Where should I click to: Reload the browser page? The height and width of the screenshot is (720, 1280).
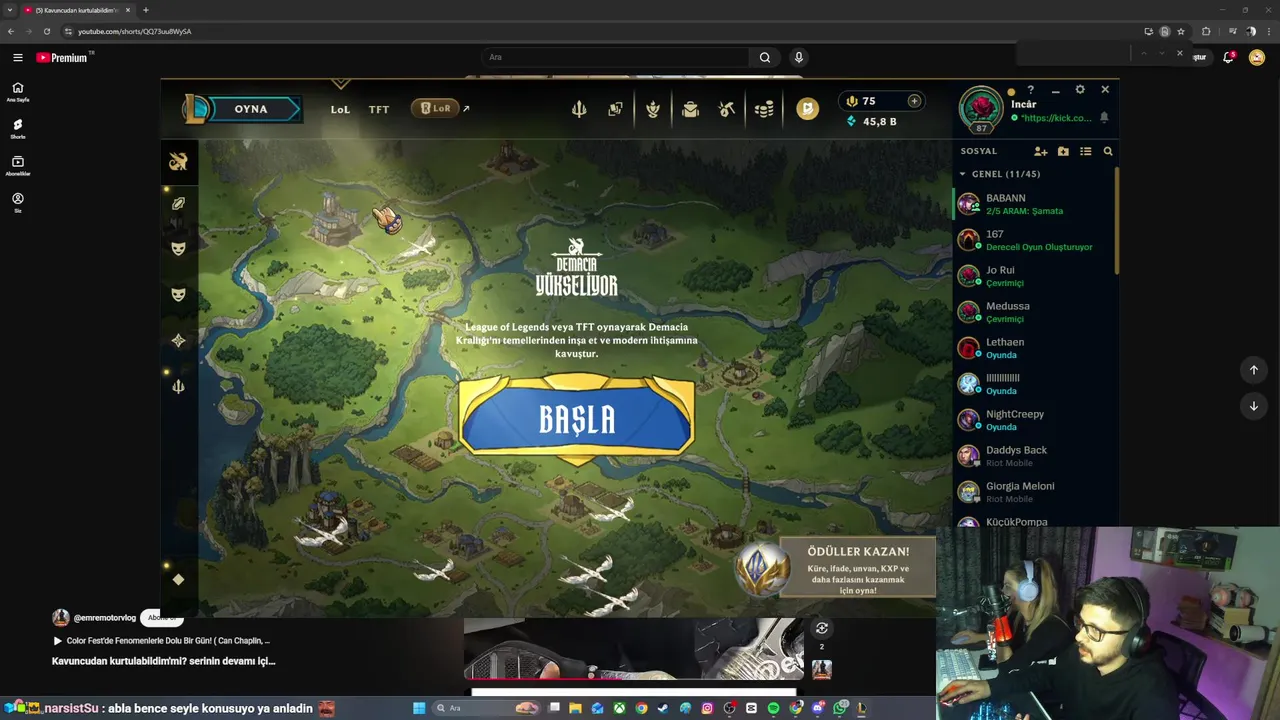(46, 31)
